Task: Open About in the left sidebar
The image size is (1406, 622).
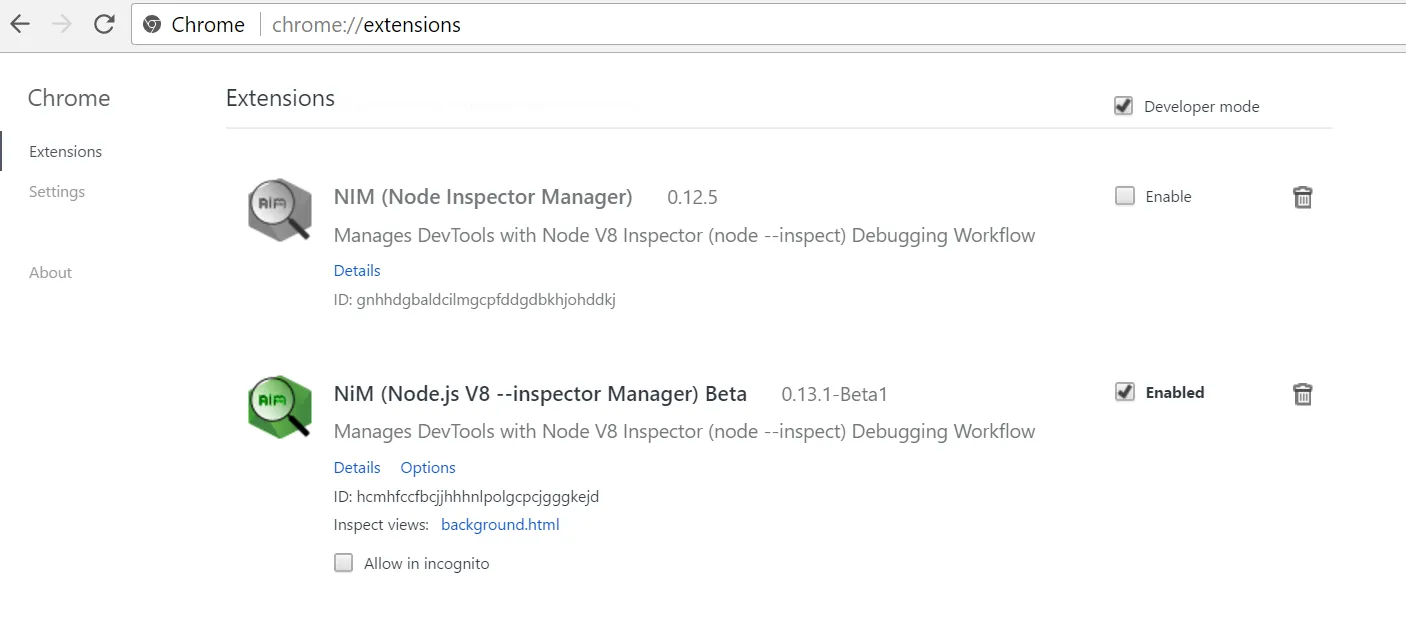Action: [x=51, y=273]
